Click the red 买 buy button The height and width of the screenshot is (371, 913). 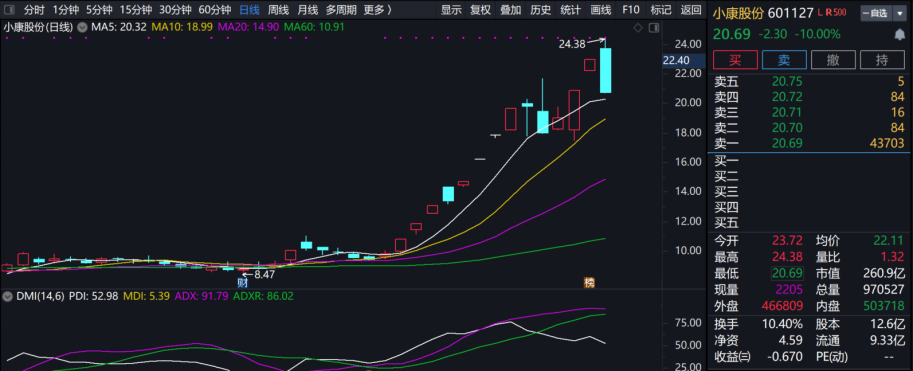pyautogui.click(x=735, y=60)
